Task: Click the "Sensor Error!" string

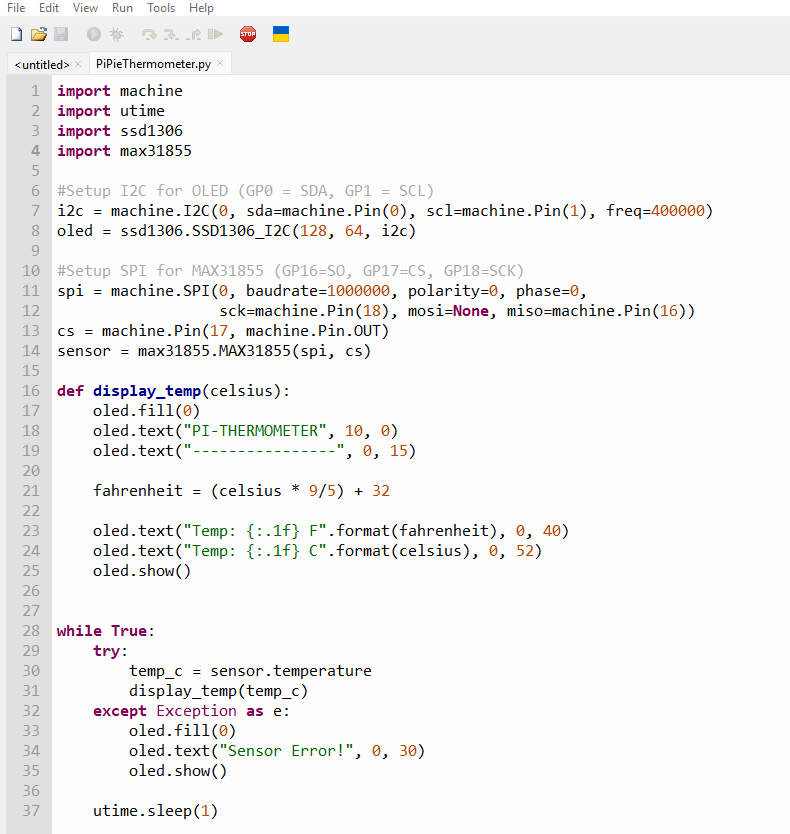Action: click(286, 751)
